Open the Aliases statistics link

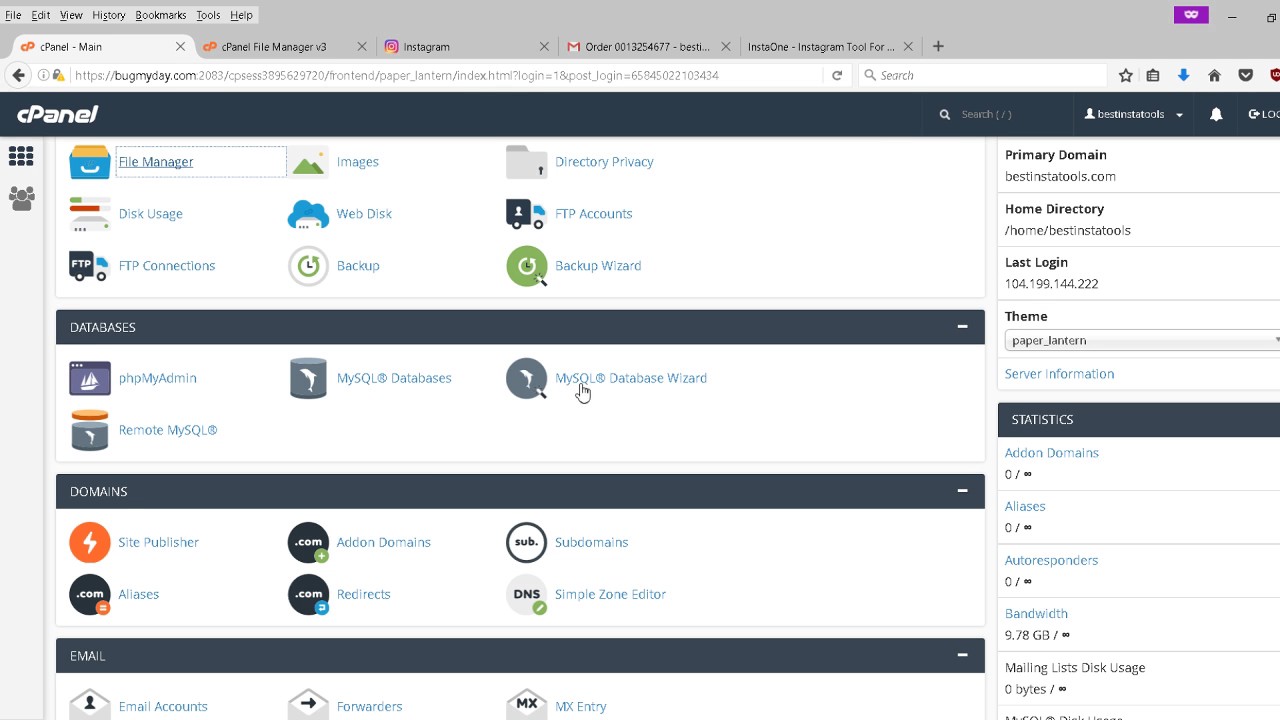pos(1025,506)
